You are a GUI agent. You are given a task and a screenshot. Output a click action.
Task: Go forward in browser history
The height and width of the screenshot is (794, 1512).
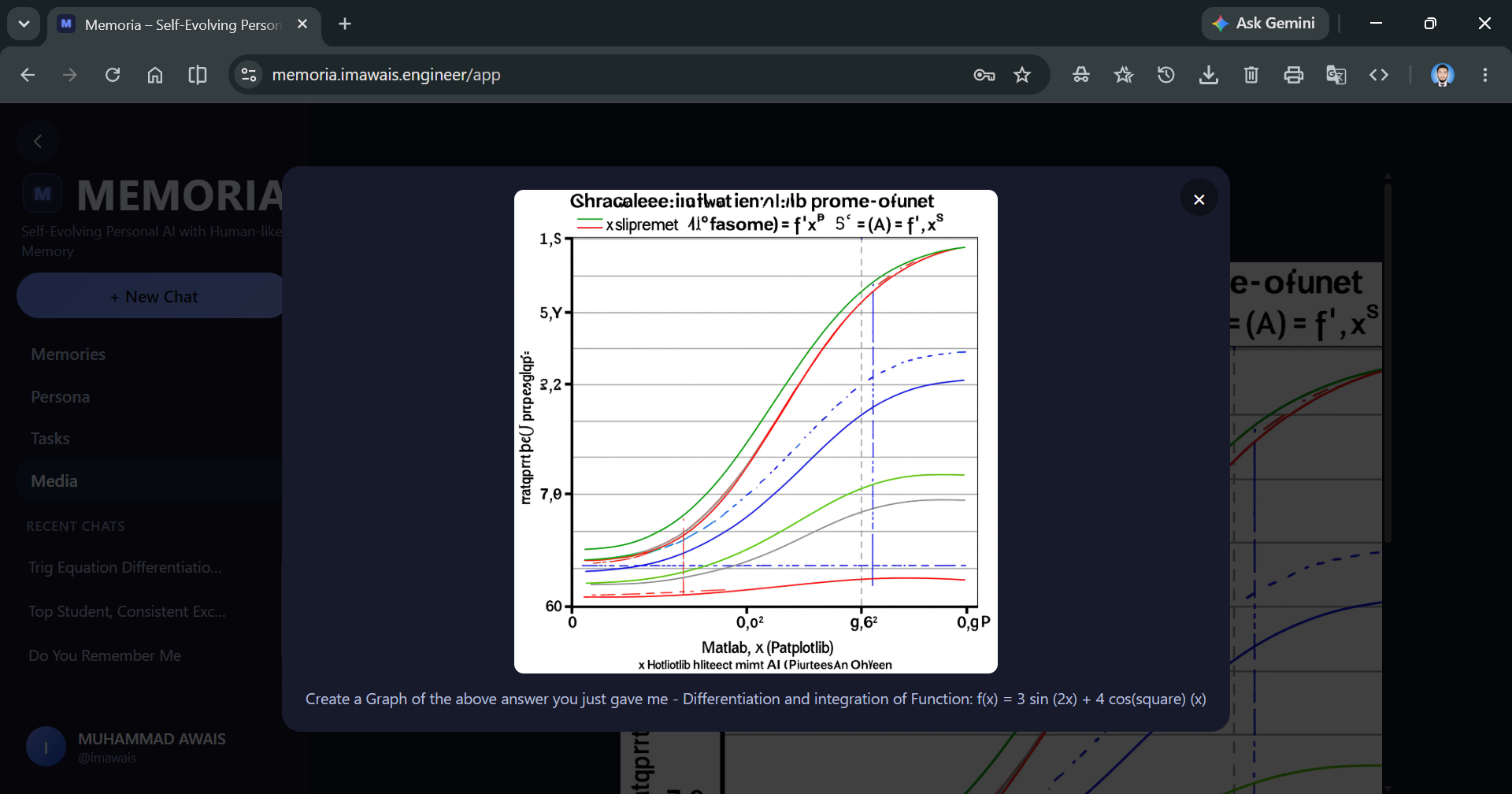point(70,75)
